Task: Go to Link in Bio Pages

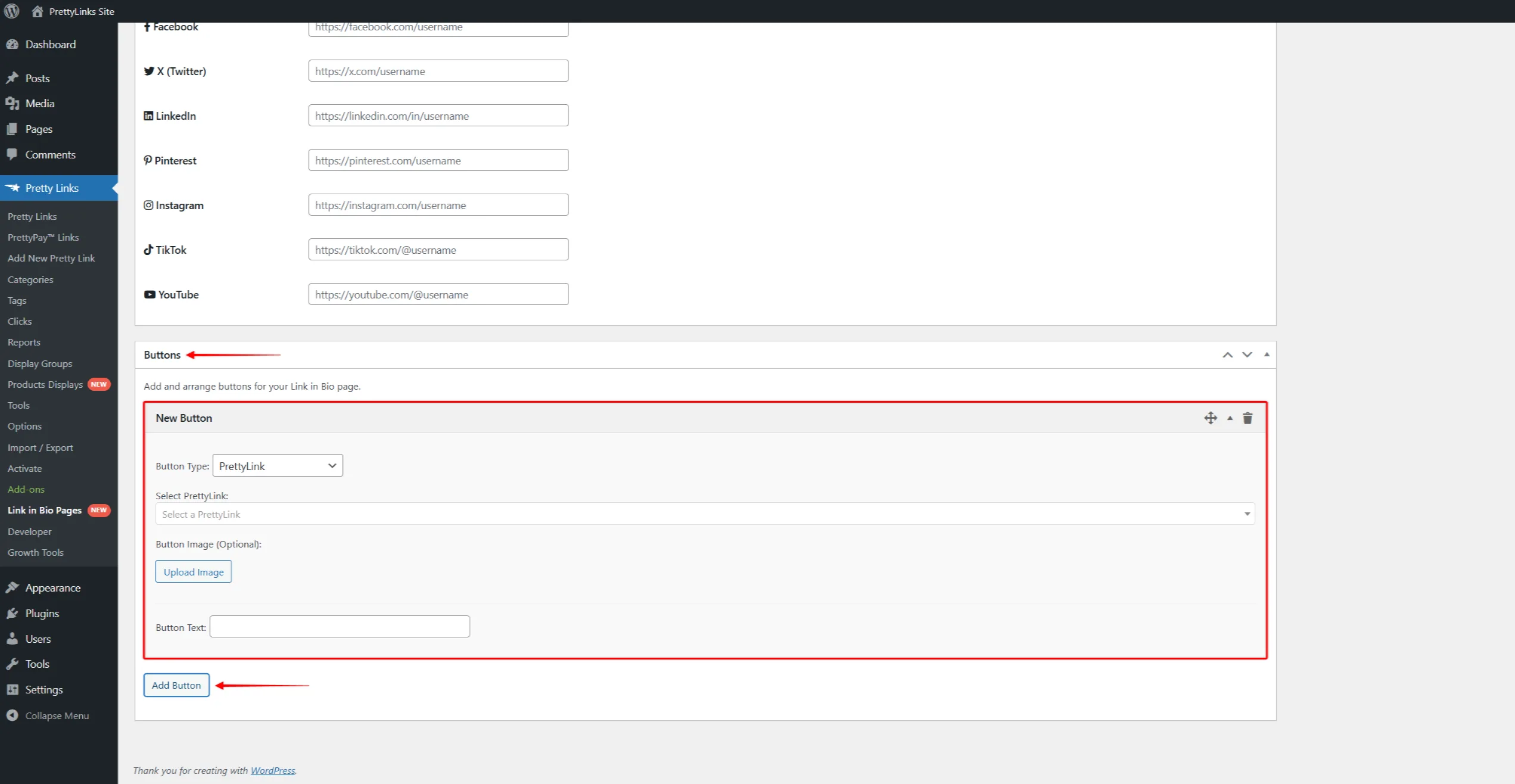Action: [45, 511]
